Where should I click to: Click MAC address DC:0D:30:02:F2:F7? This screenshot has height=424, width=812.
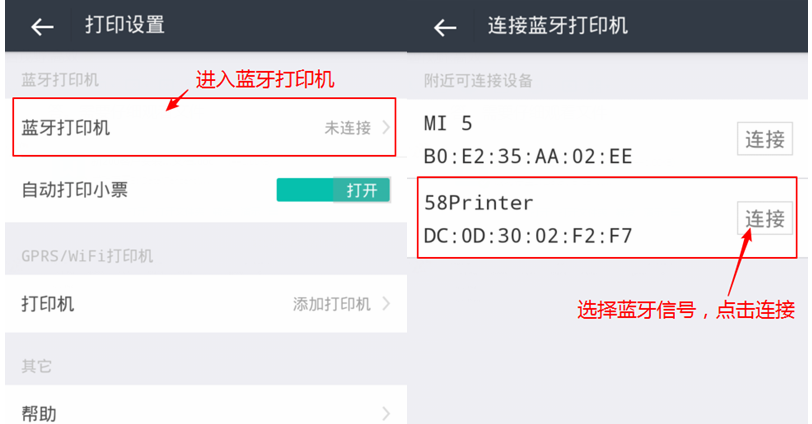point(528,236)
